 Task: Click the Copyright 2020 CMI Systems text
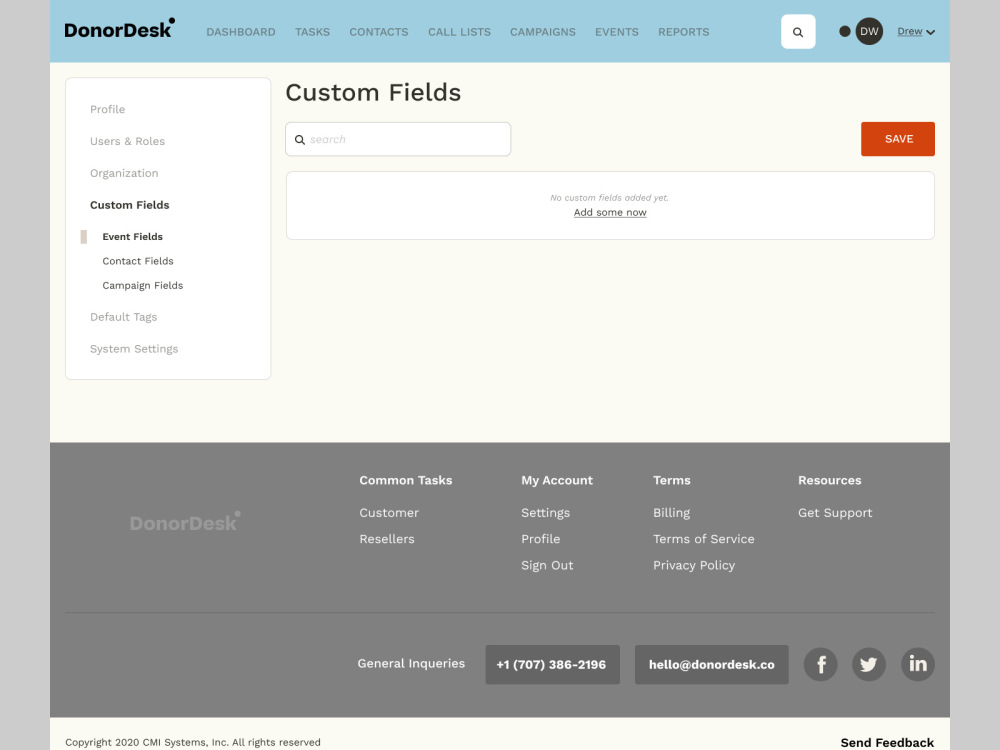[x=193, y=742]
